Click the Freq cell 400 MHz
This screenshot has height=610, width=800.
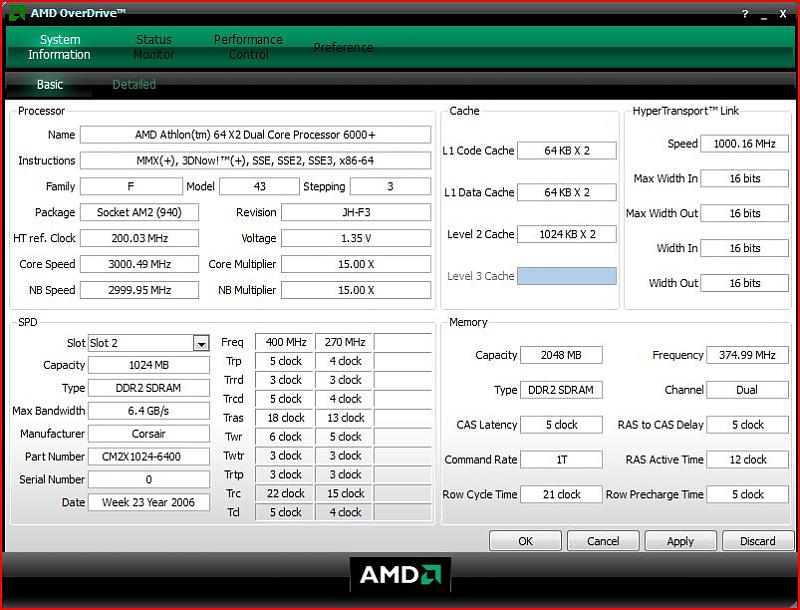point(284,342)
